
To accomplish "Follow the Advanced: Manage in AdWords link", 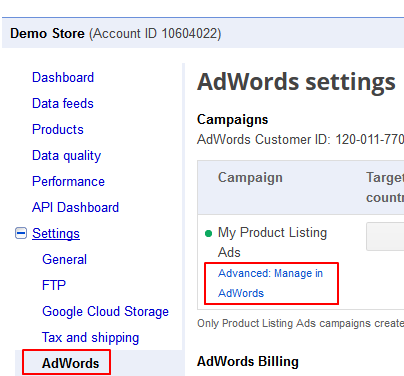I will pos(270,283).
